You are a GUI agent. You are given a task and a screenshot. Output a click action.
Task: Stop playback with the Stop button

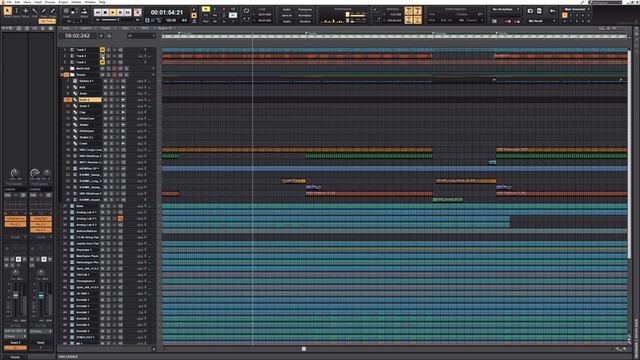coord(105,13)
